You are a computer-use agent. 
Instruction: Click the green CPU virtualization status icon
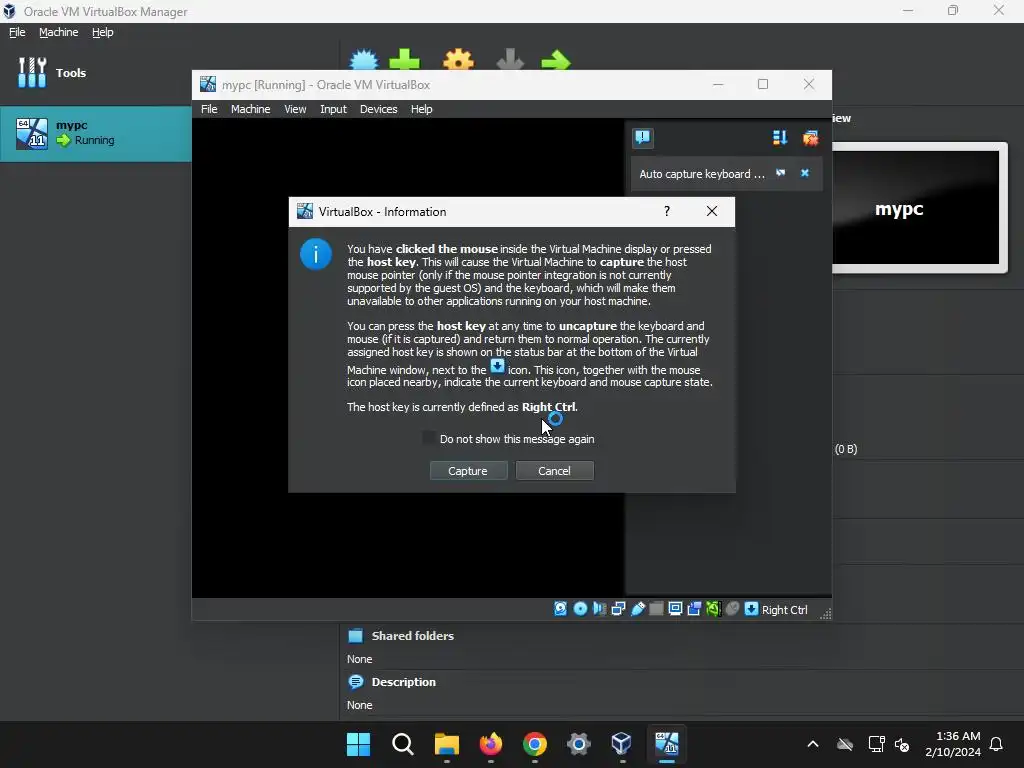point(713,609)
